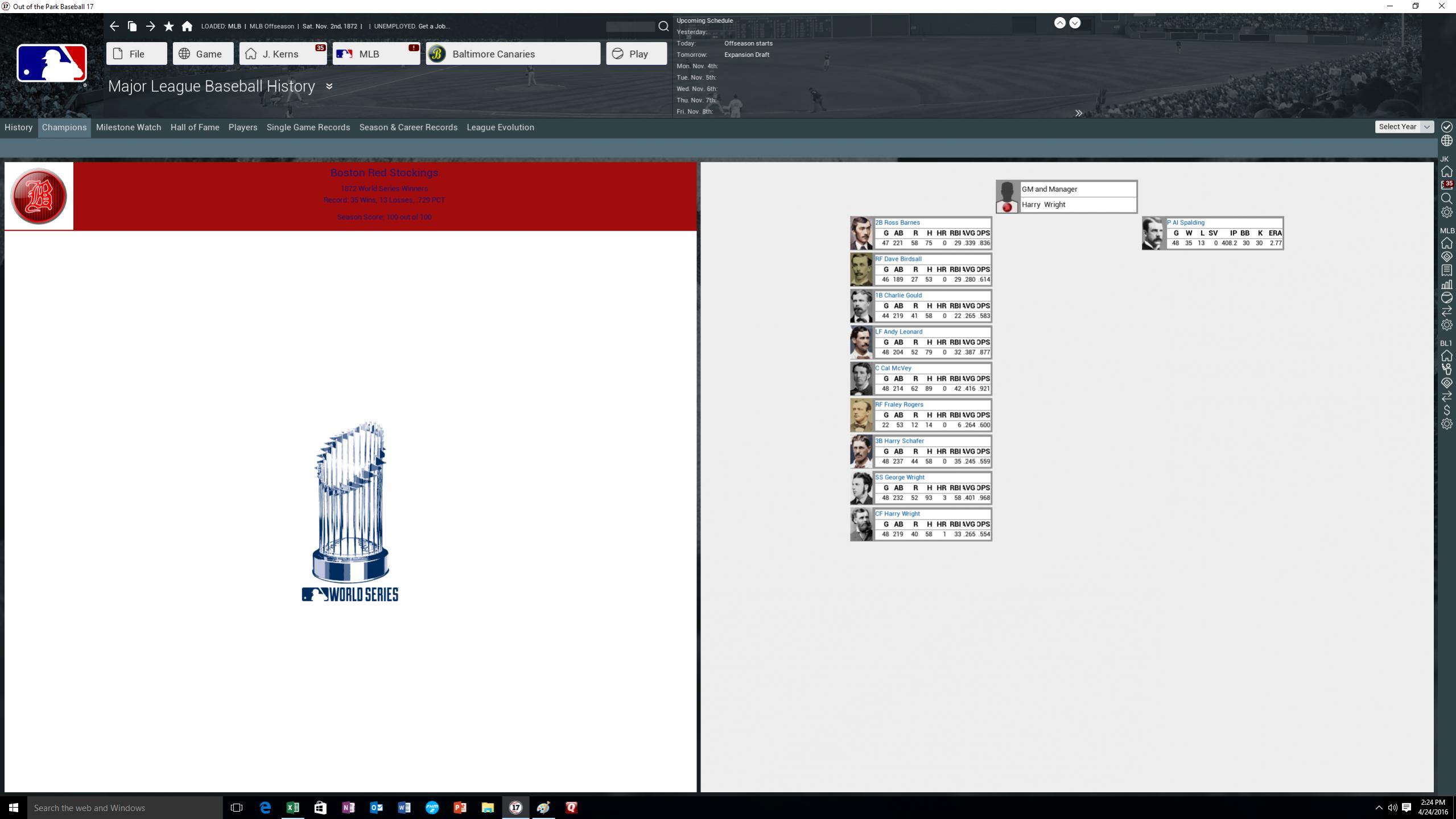Open the mail icon with 35 badge in sidebar
Screen dimensions: 1456x819
tap(1446, 185)
